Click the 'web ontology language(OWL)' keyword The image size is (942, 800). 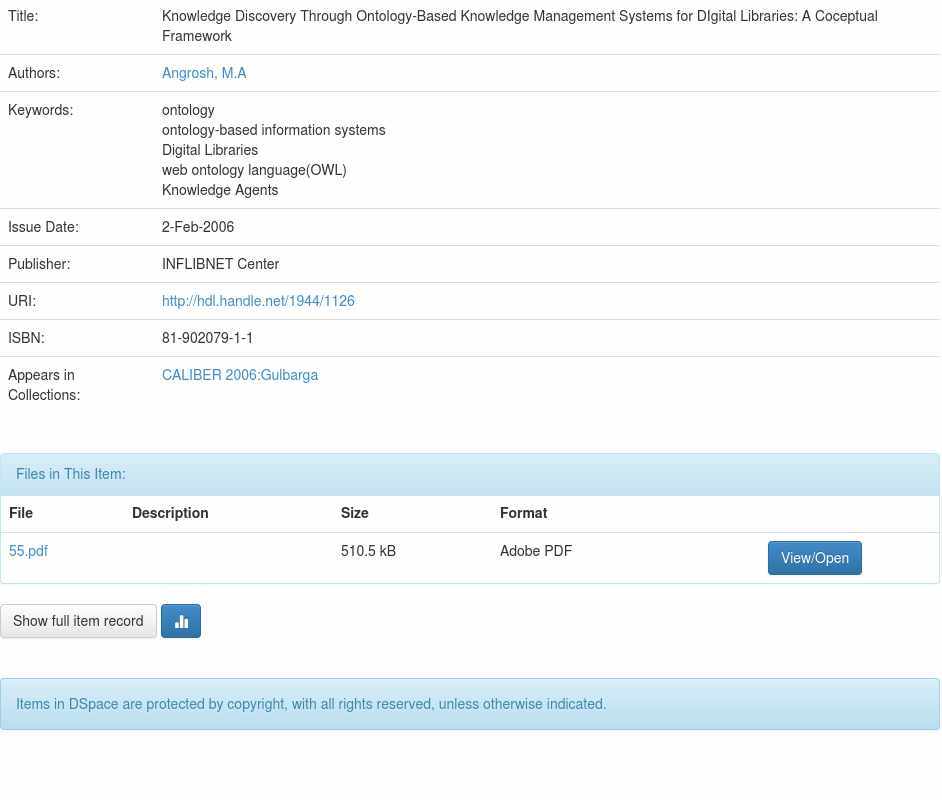254,170
